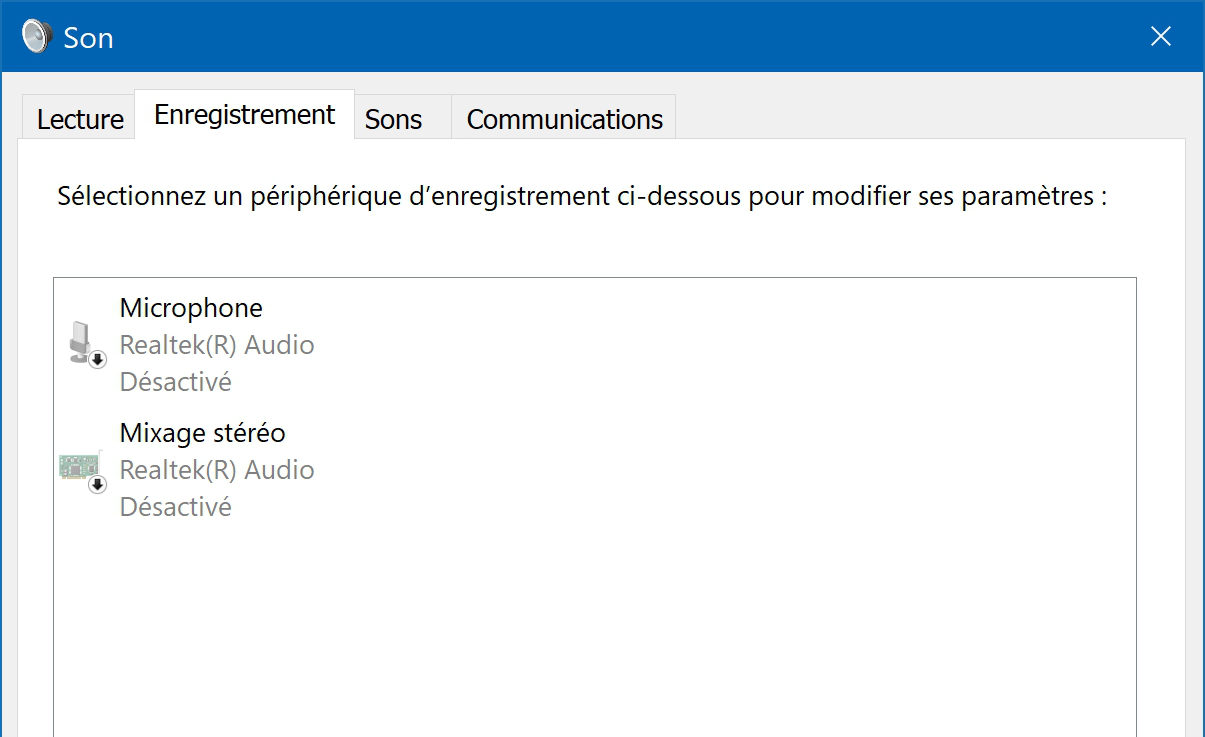Viewport: 1205px width, 737px height.
Task: Switch to the Lecture tab
Action: point(79,118)
